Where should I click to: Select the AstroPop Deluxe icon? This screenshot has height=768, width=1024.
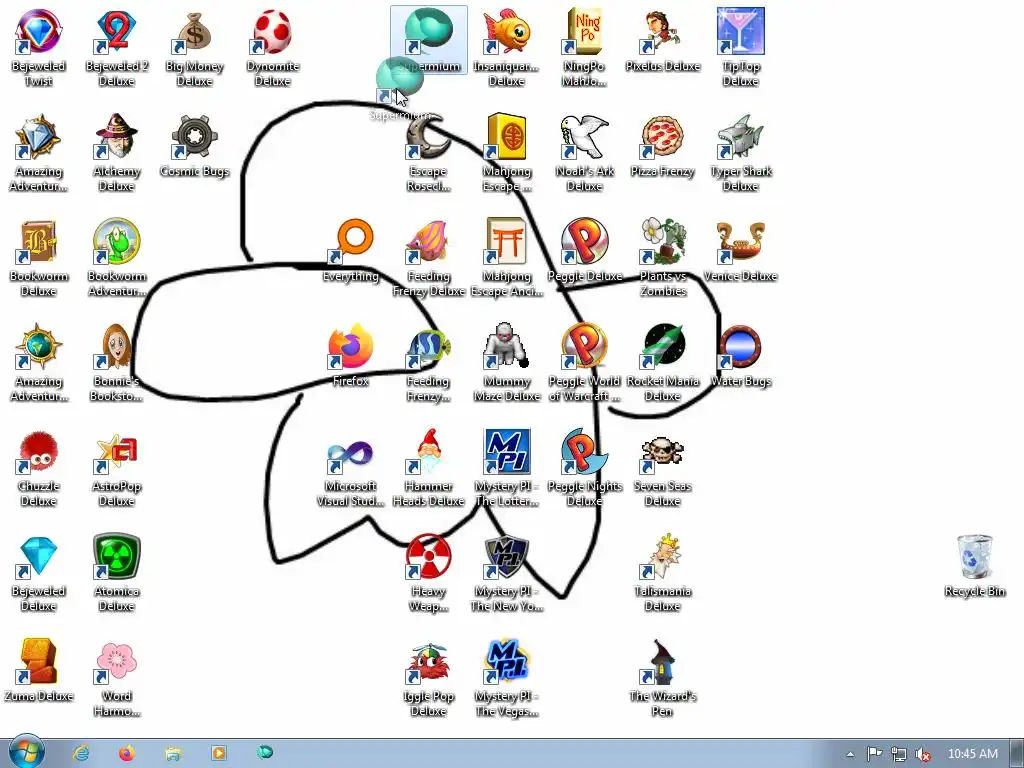(x=117, y=468)
